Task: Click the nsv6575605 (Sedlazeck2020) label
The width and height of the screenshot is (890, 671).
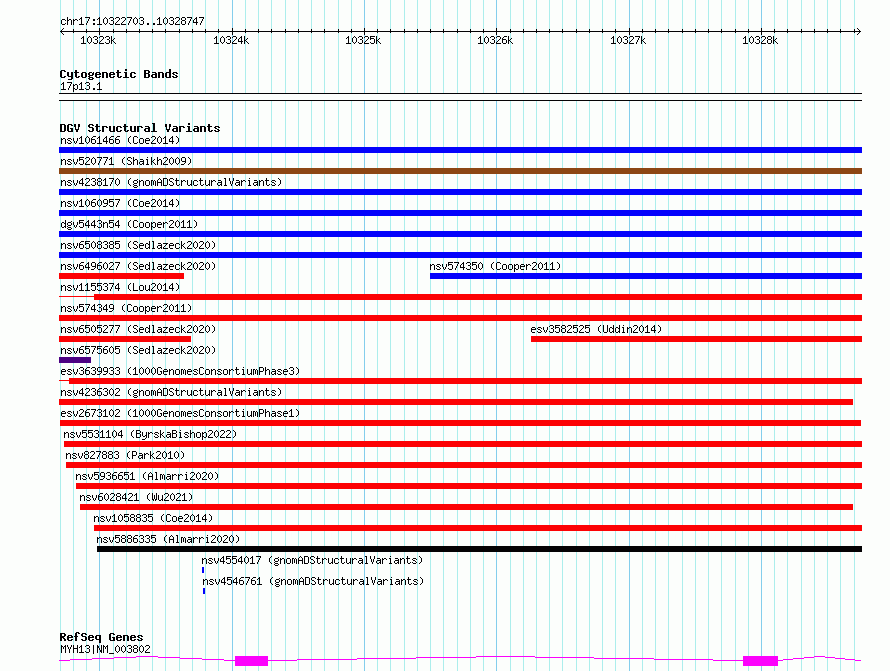Action: (x=138, y=350)
